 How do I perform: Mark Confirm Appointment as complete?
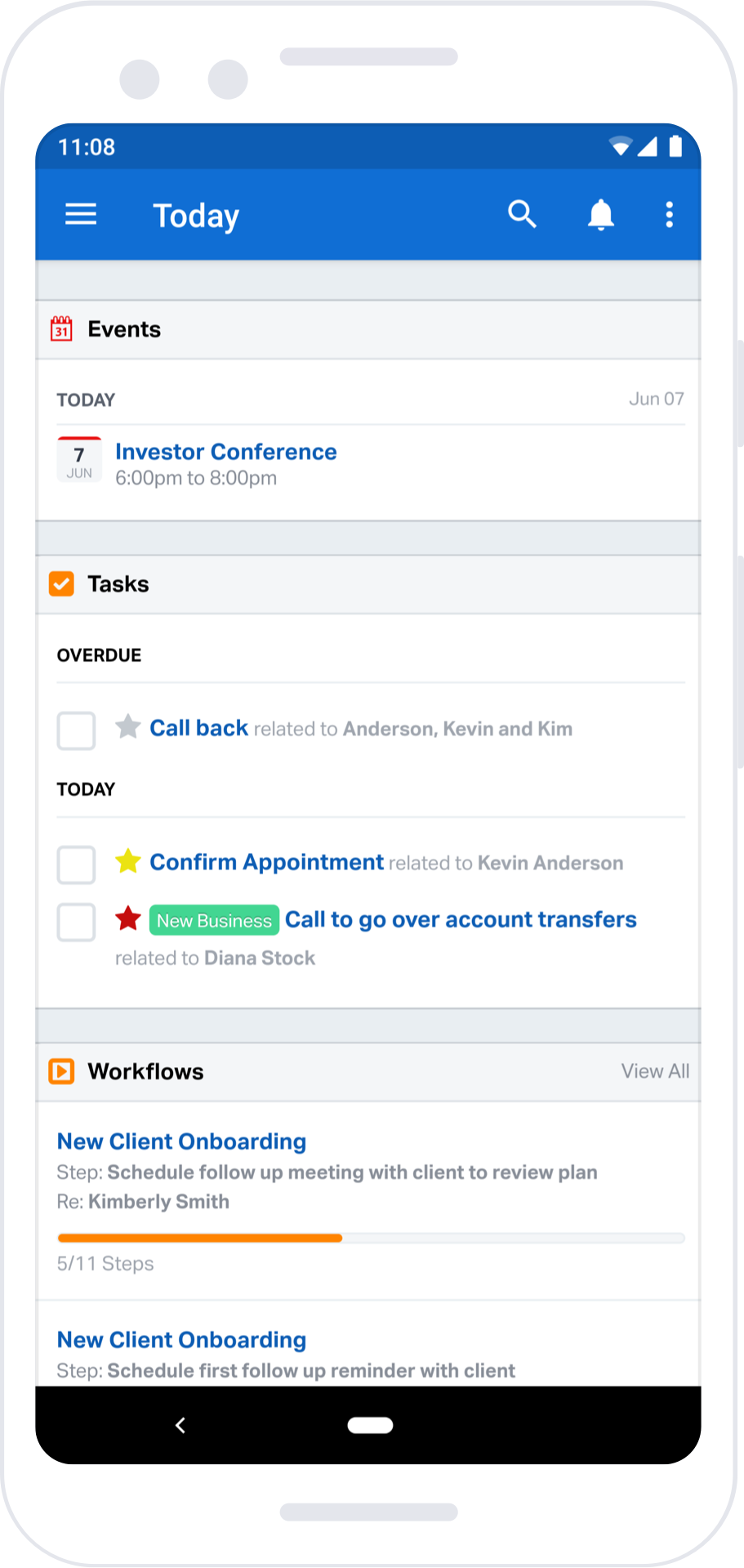point(76,864)
